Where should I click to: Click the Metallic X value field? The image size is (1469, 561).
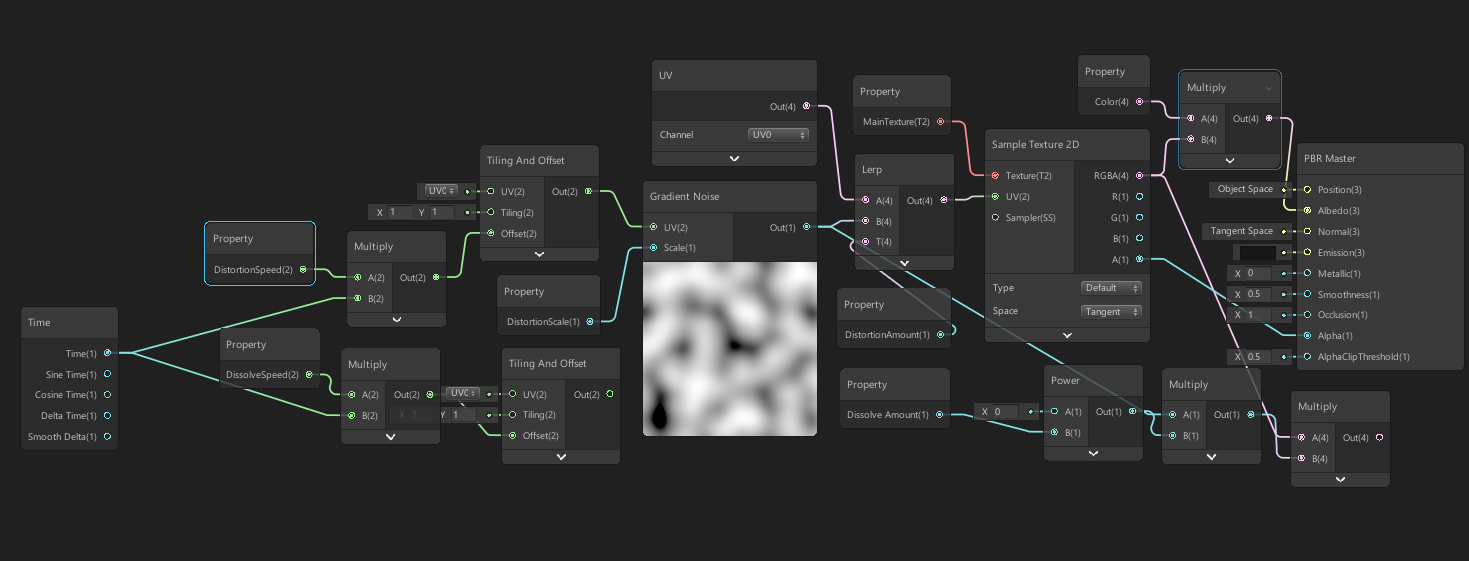(x=1260, y=274)
